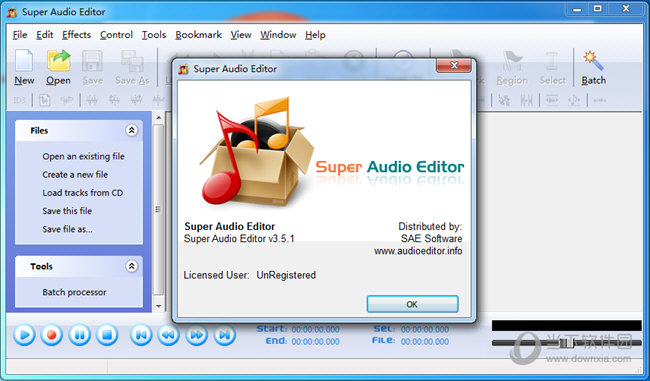This screenshot has width=650, height=381.
Task: Click the www.audioeditor.info text in dialog
Action: coord(418,251)
